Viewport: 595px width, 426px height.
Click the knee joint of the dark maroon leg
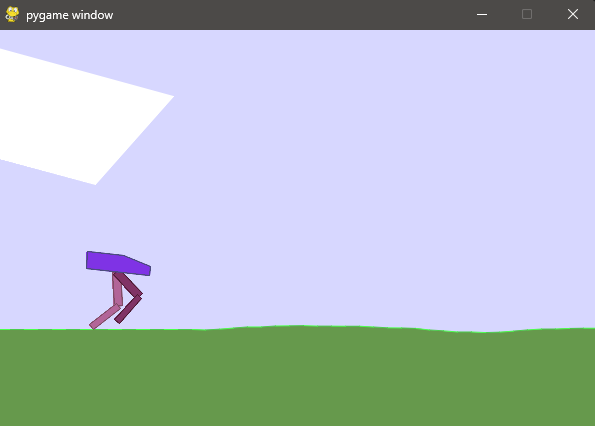(140, 294)
